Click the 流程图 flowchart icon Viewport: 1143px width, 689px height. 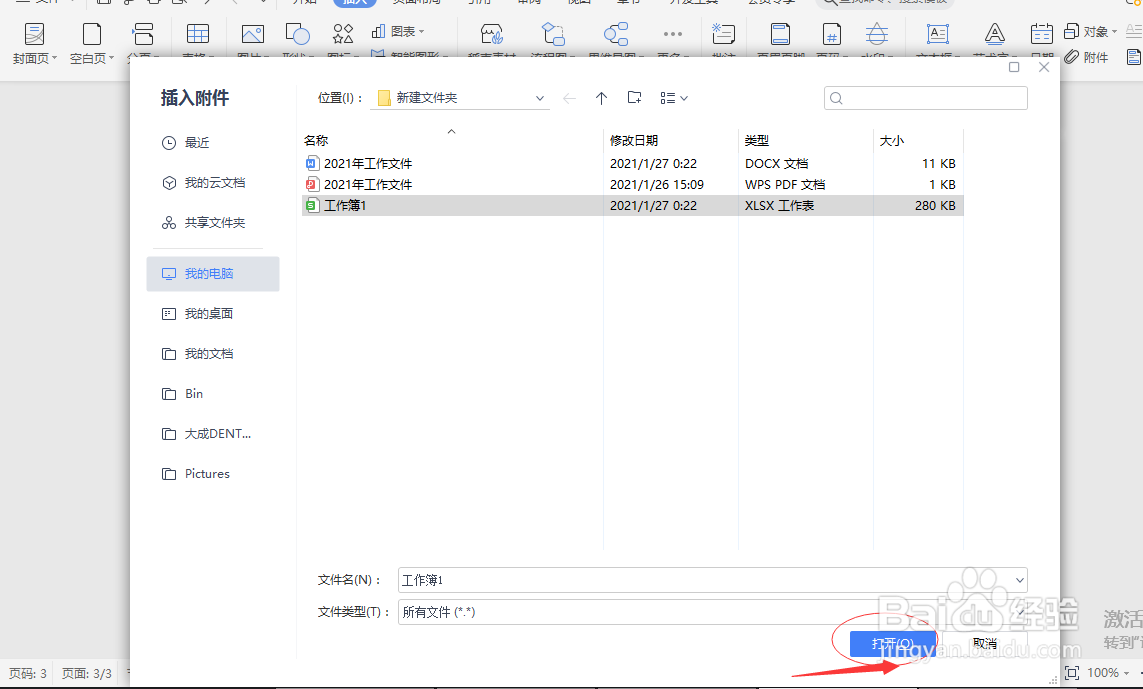click(553, 34)
